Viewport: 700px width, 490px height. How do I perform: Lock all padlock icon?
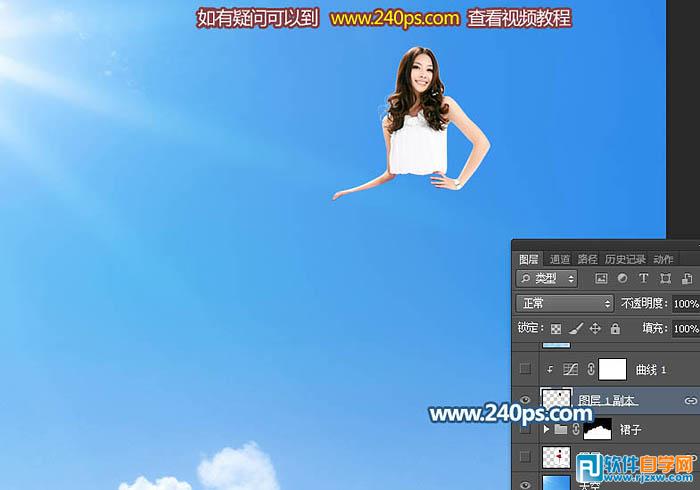[x=615, y=329]
